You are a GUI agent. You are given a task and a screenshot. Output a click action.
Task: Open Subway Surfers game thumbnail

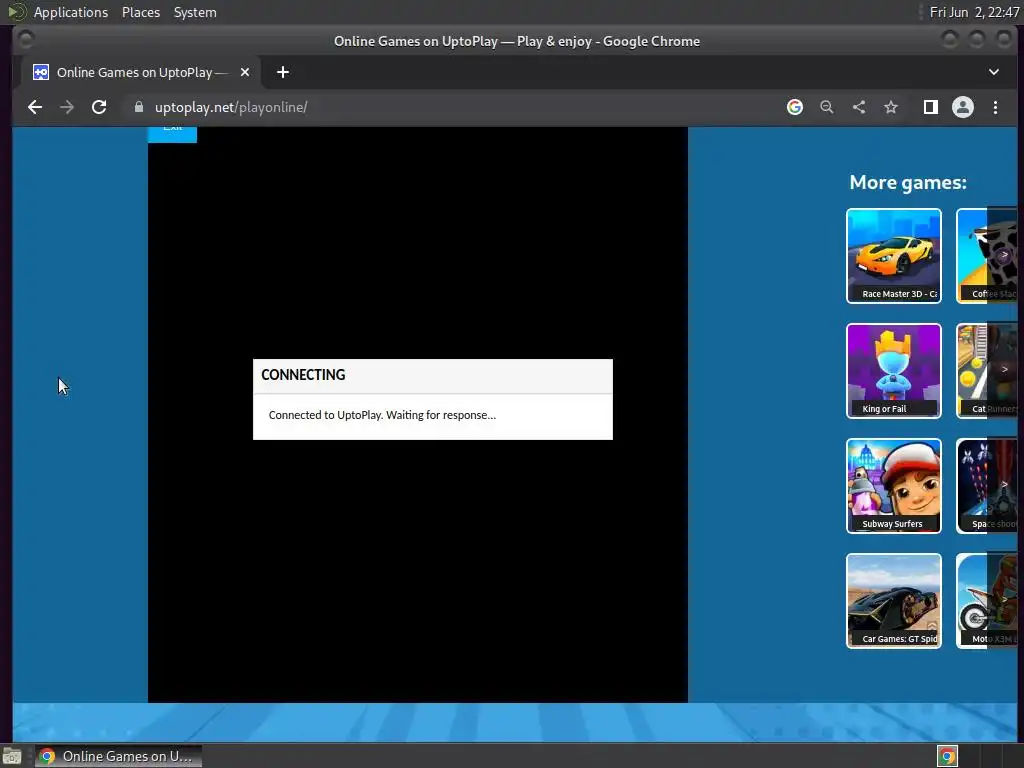[x=894, y=486]
